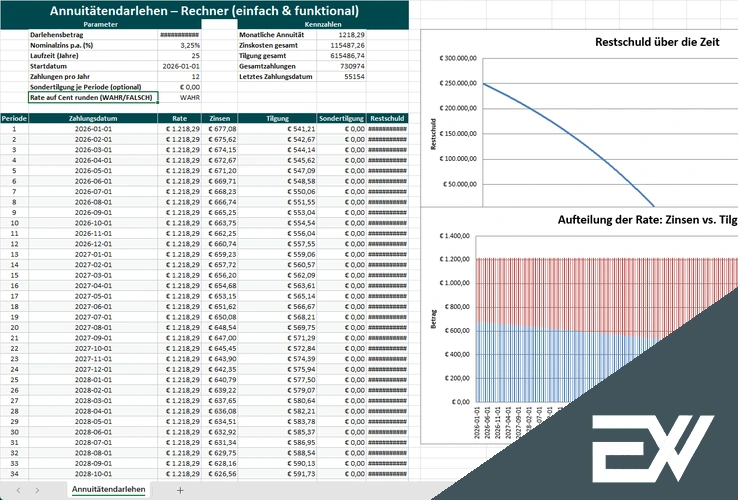Viewport: 738px width, 500px height.
Task: Select the WAHR cell for cent rounding
Action: tap(179, 97)
